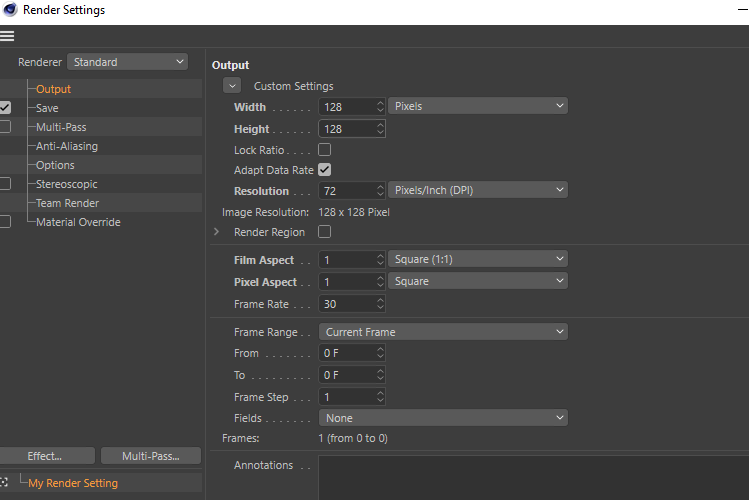
Task: Open the Pixels/Inch (DPI) dropdown
Action: tap(478, 190)
